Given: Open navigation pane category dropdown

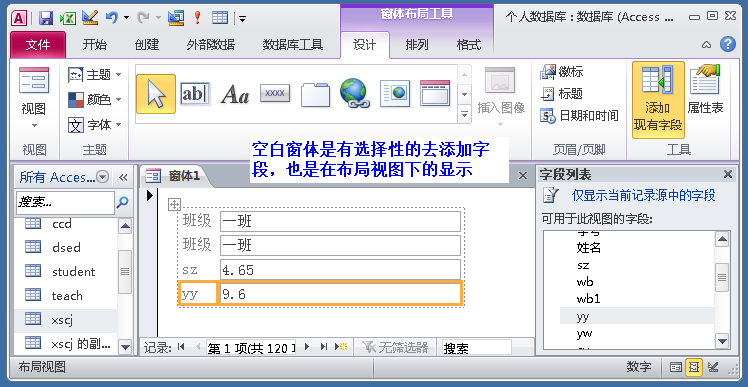Looking at the screenshot, I should tap(103, 177).
